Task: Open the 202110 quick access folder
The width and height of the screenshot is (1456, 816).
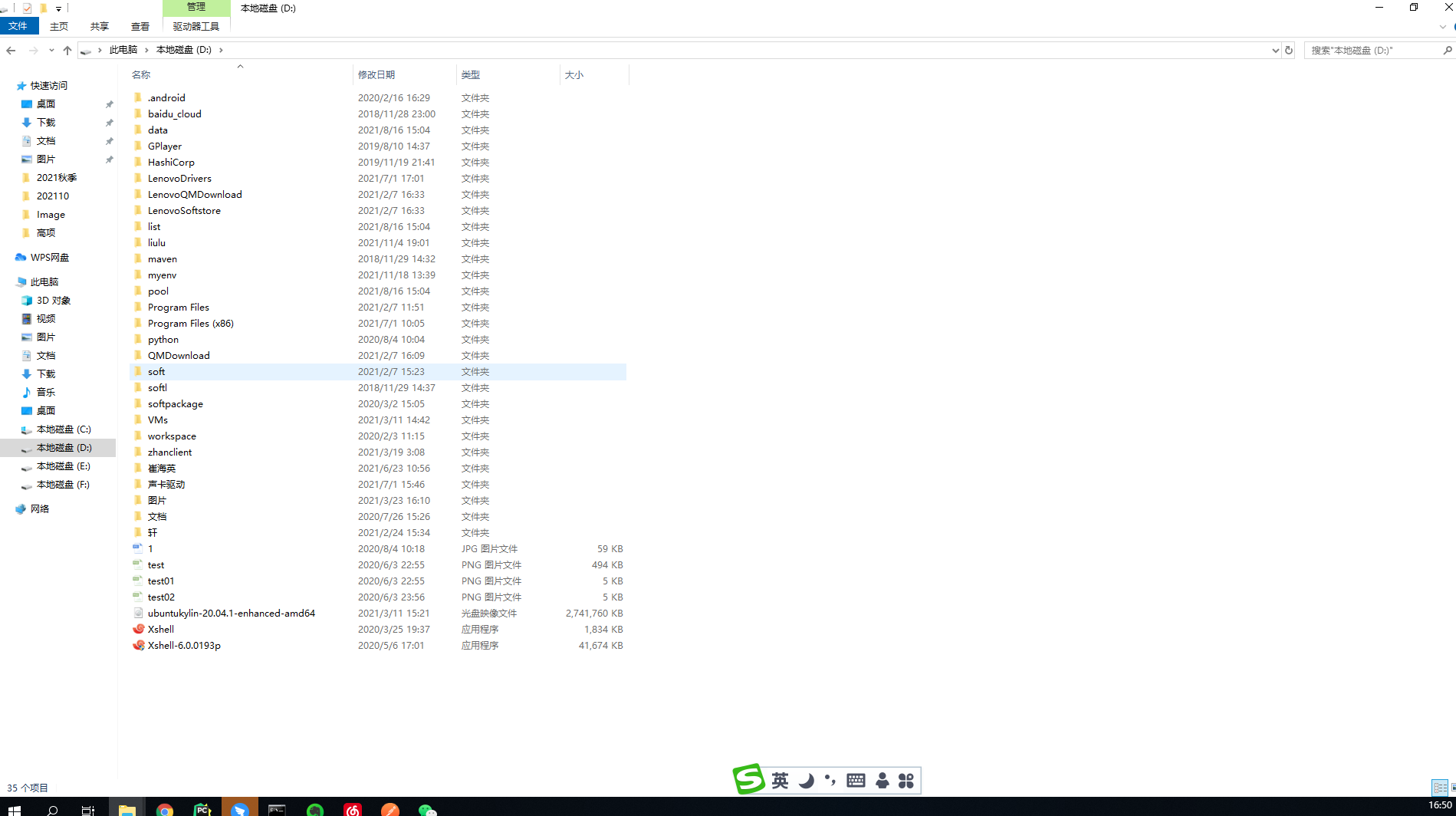Action: pos(53,196)
